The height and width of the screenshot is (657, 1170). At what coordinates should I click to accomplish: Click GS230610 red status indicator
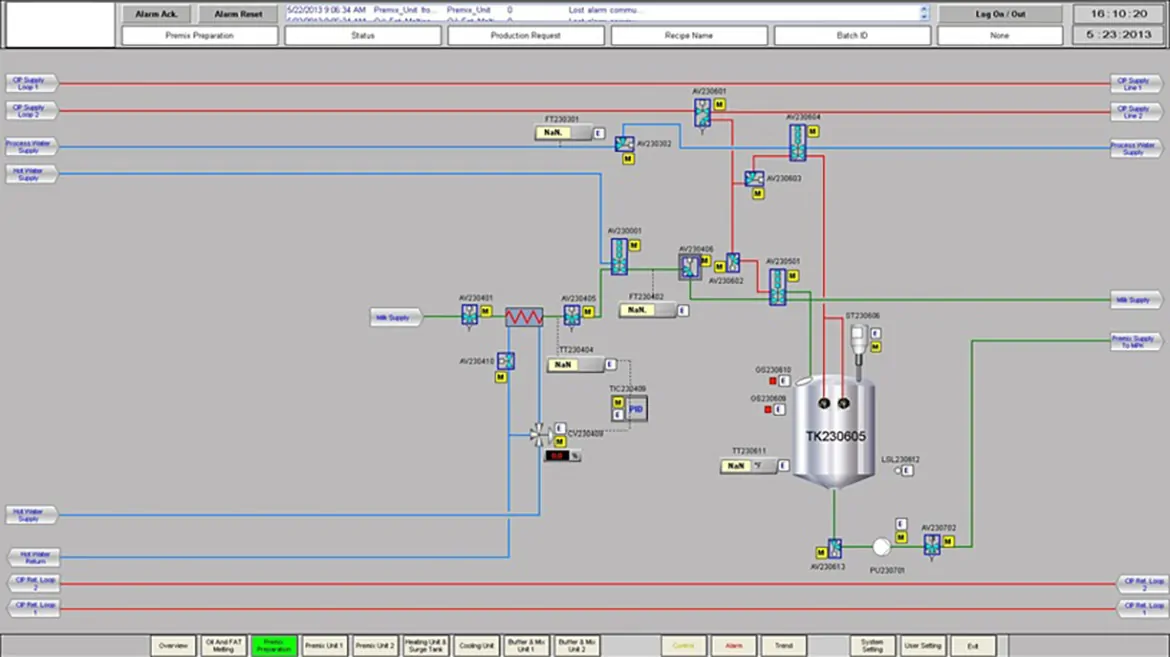772,381
